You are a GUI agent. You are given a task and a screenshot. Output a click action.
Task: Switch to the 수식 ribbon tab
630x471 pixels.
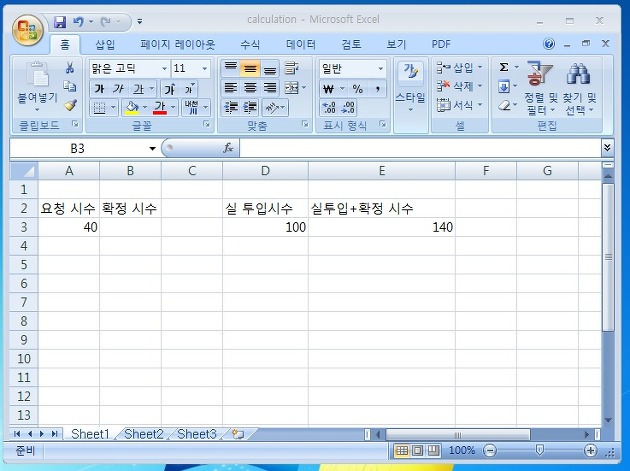point(250,44)
